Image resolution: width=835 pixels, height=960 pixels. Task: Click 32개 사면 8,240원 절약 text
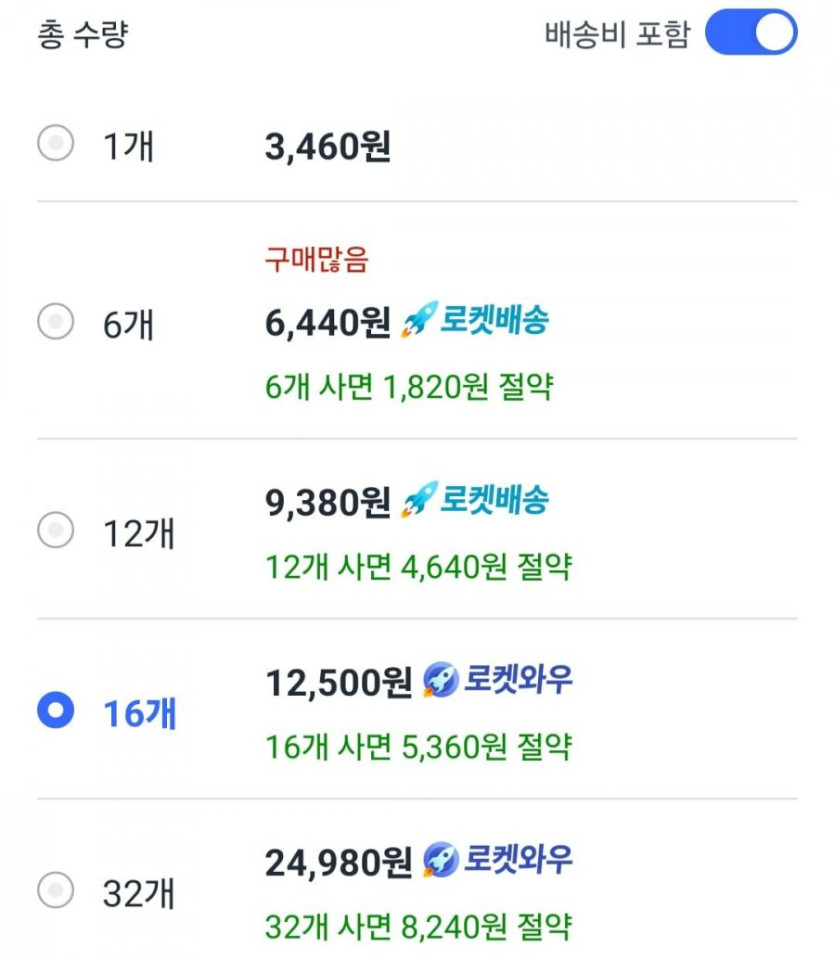(x=418, y=925)
